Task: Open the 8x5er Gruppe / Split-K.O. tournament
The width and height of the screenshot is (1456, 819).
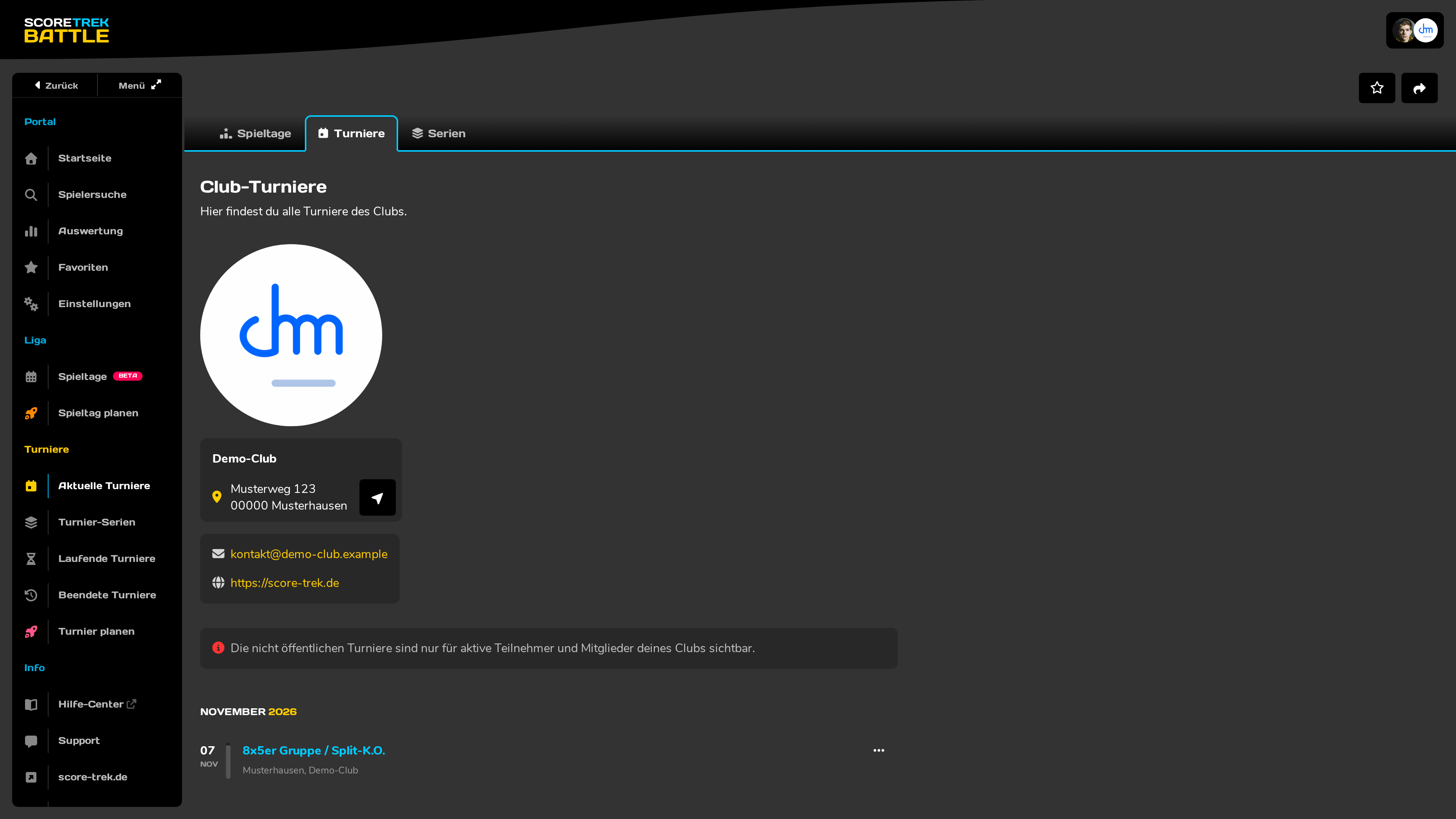Action: pos(314,751)
